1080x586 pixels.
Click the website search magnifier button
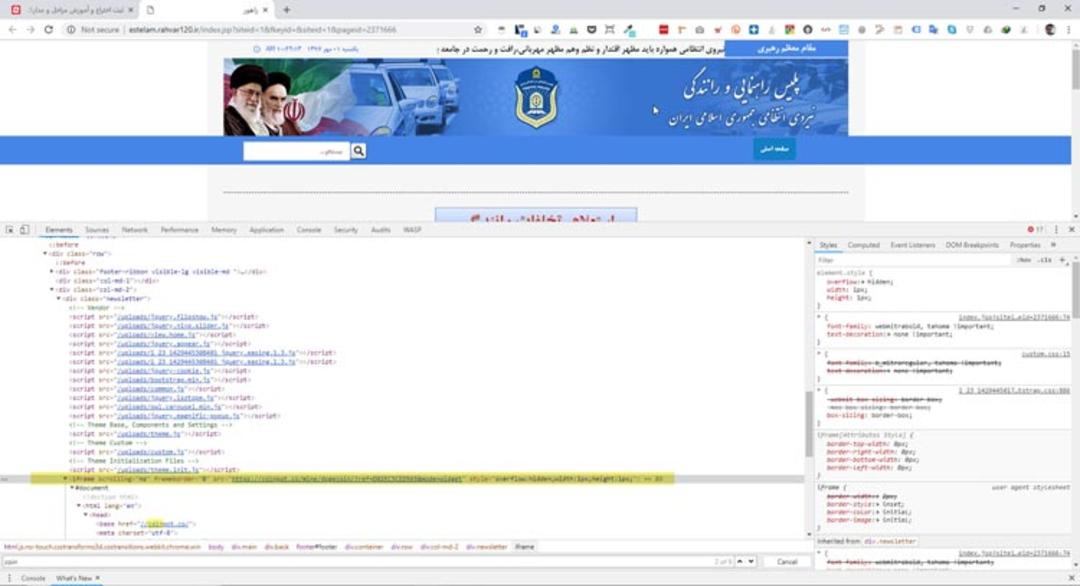[x=358, y=151]
